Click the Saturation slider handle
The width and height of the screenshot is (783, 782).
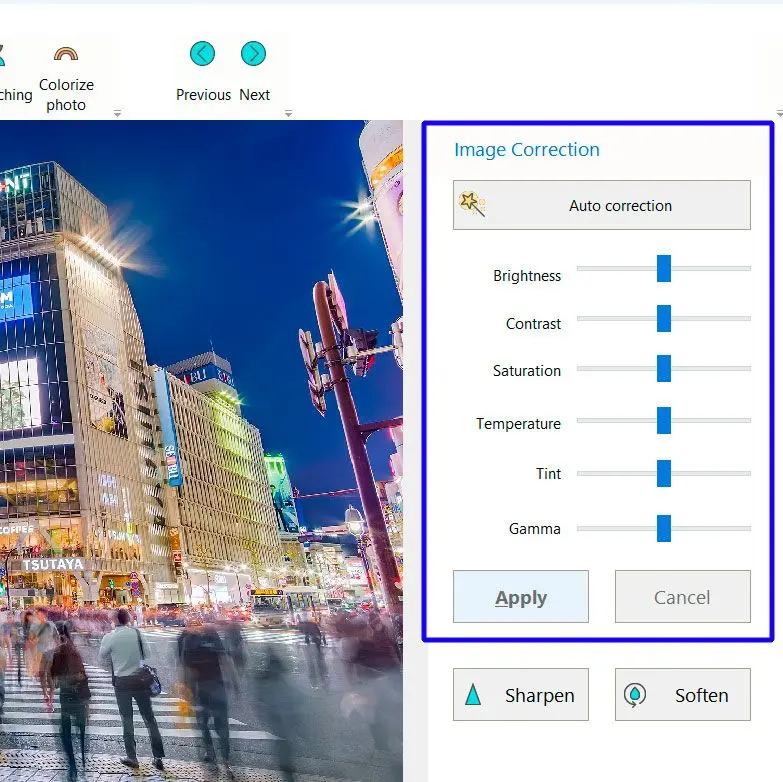click(663, 368)
